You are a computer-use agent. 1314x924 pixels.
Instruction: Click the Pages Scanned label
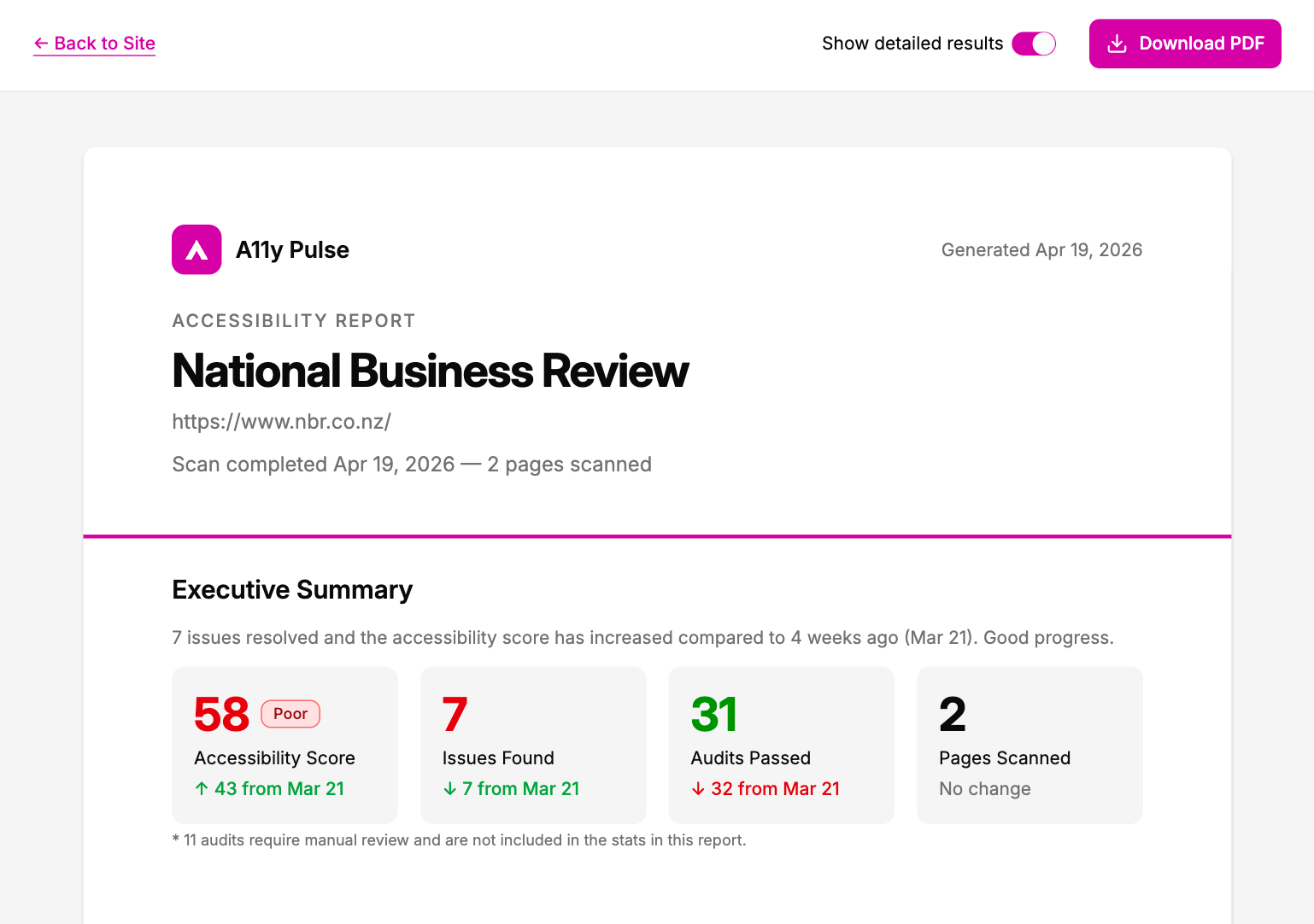pos(1005,758)
